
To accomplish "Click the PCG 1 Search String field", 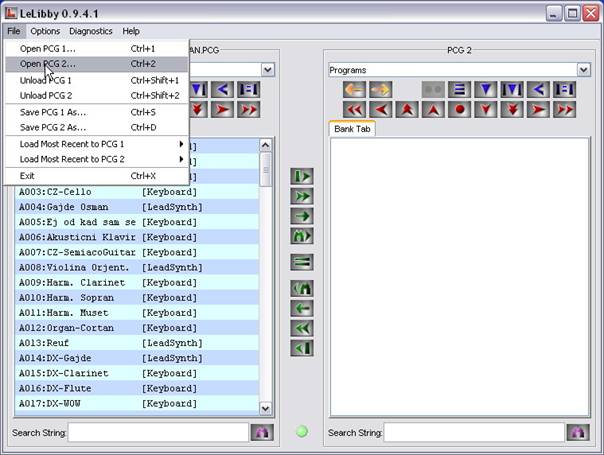I will tap(158, 433).
